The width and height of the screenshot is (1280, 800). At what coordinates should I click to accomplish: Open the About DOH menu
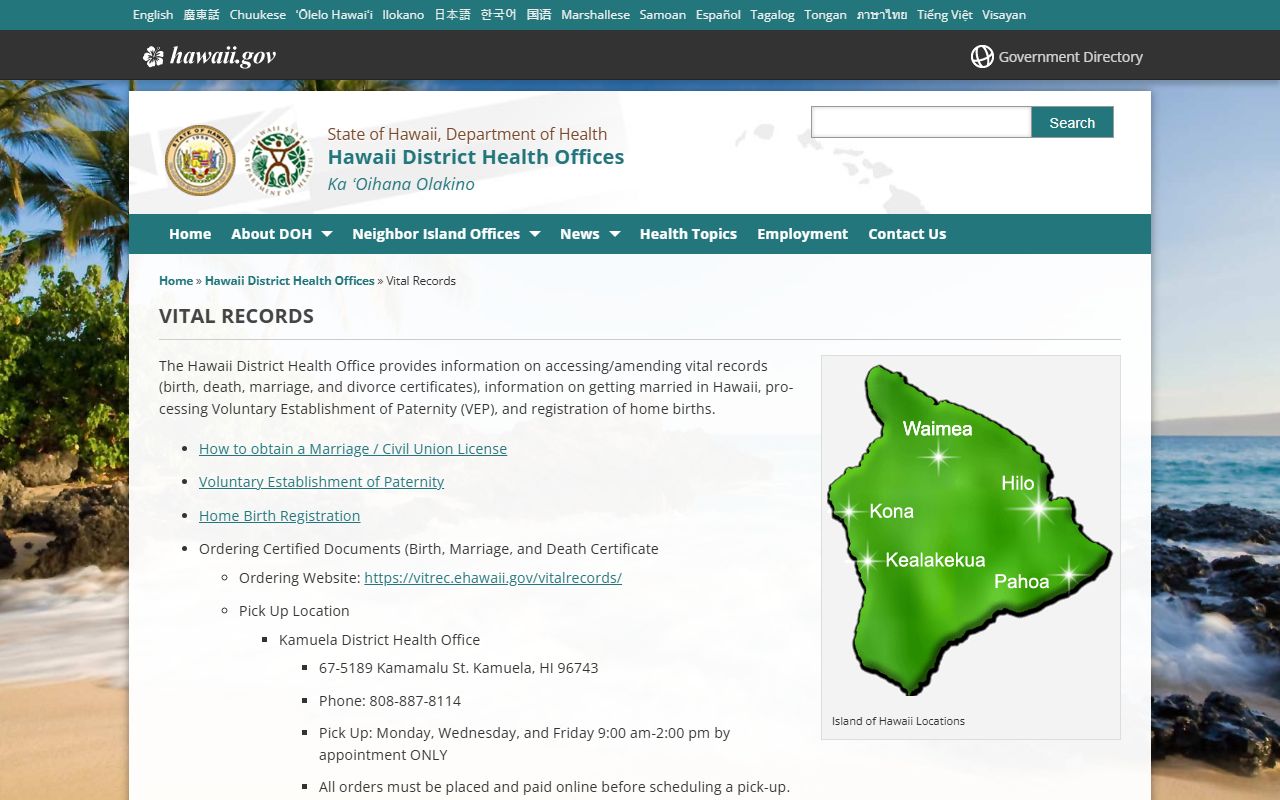[x=272, y=234]
